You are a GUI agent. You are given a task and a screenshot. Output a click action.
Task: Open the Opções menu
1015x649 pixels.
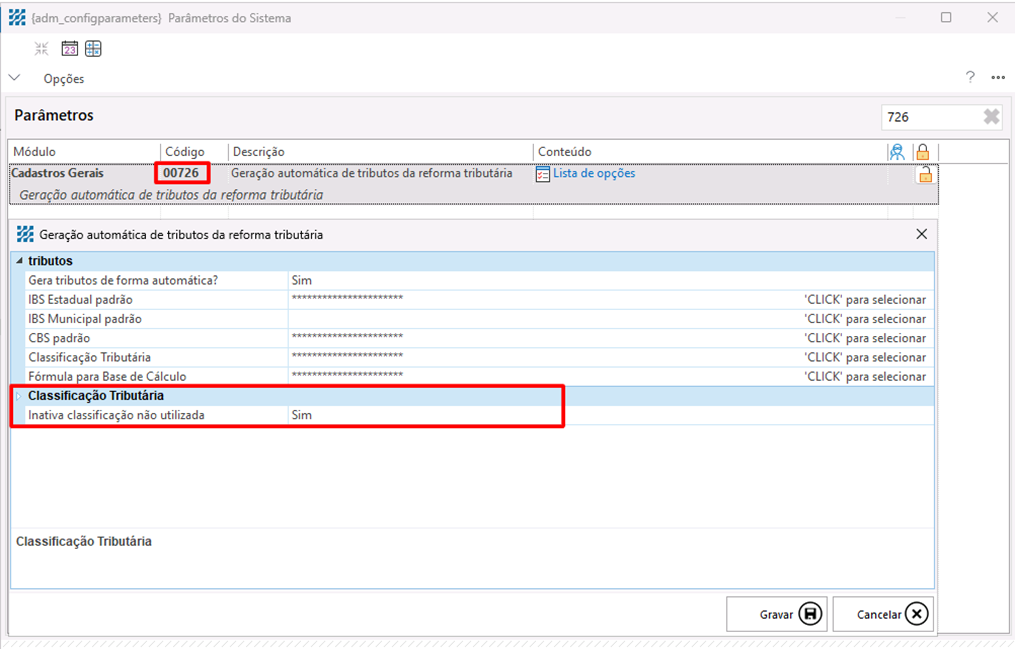coord(63,79)
